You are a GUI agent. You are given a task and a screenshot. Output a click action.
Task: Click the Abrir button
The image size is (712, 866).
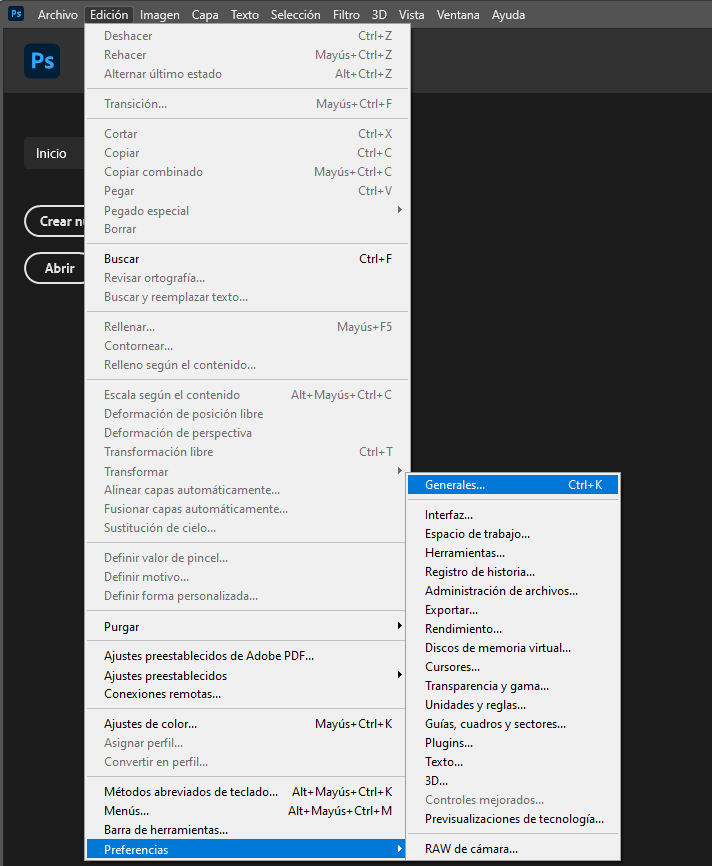[x=59, y=269]
